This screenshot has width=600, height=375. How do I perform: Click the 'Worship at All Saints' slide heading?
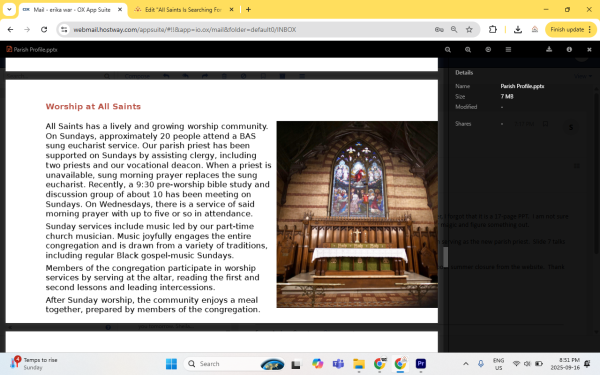click(x=93, y=106)
